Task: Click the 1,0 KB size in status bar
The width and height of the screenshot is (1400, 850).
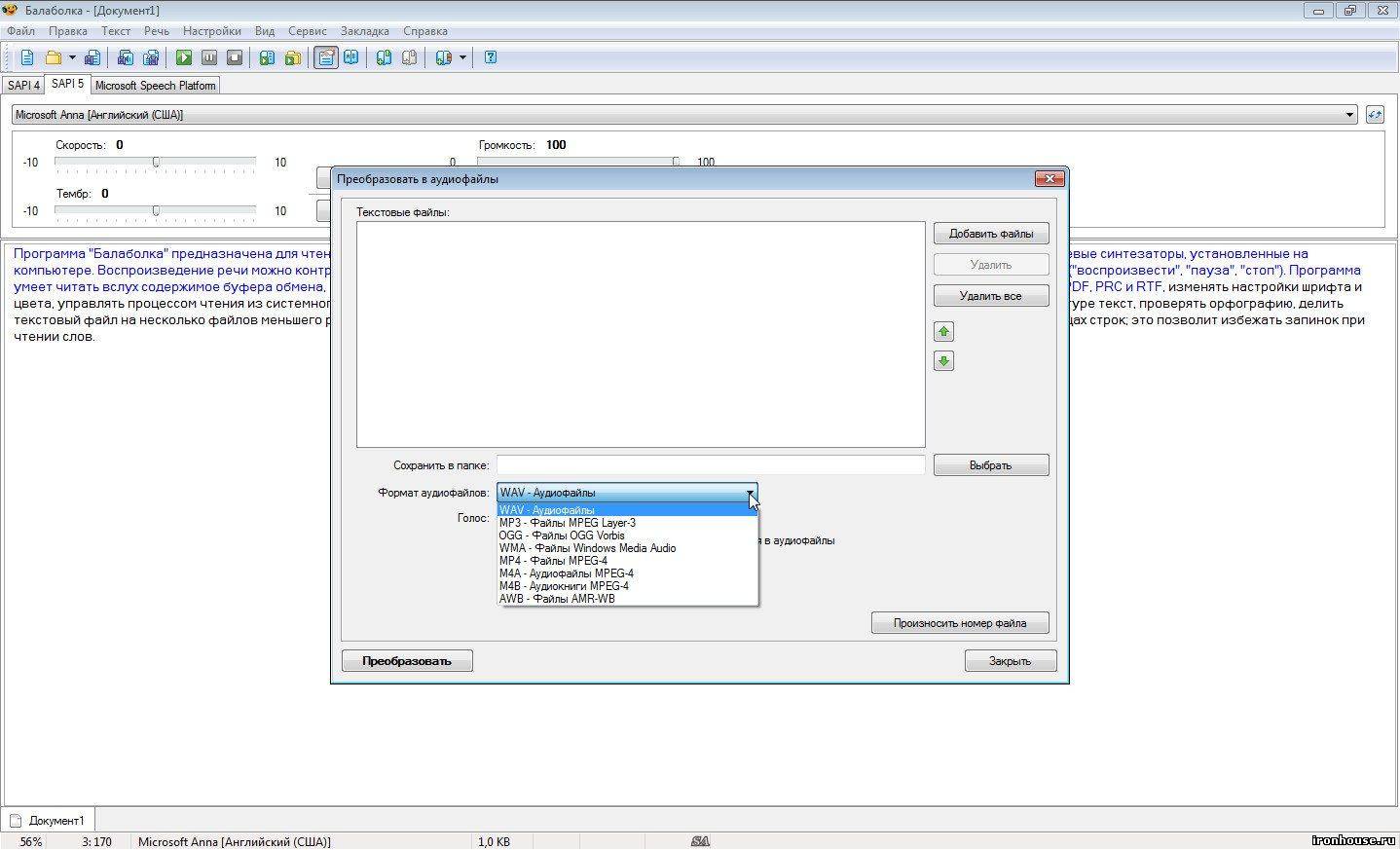Action: [x=494, y=841]
